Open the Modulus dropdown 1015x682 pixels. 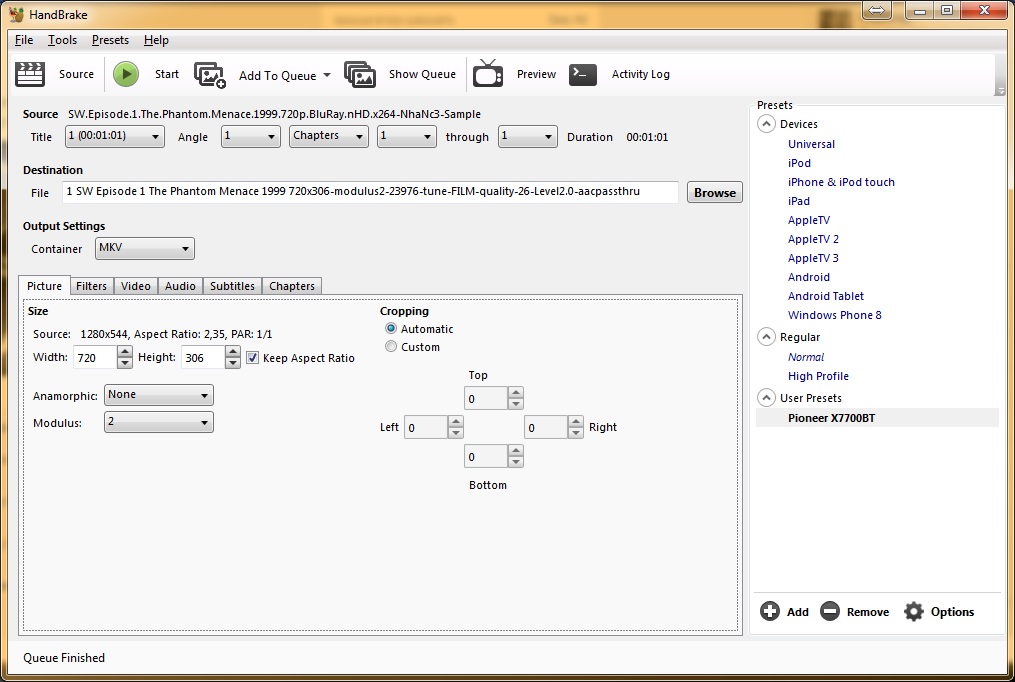coord(159,423)
